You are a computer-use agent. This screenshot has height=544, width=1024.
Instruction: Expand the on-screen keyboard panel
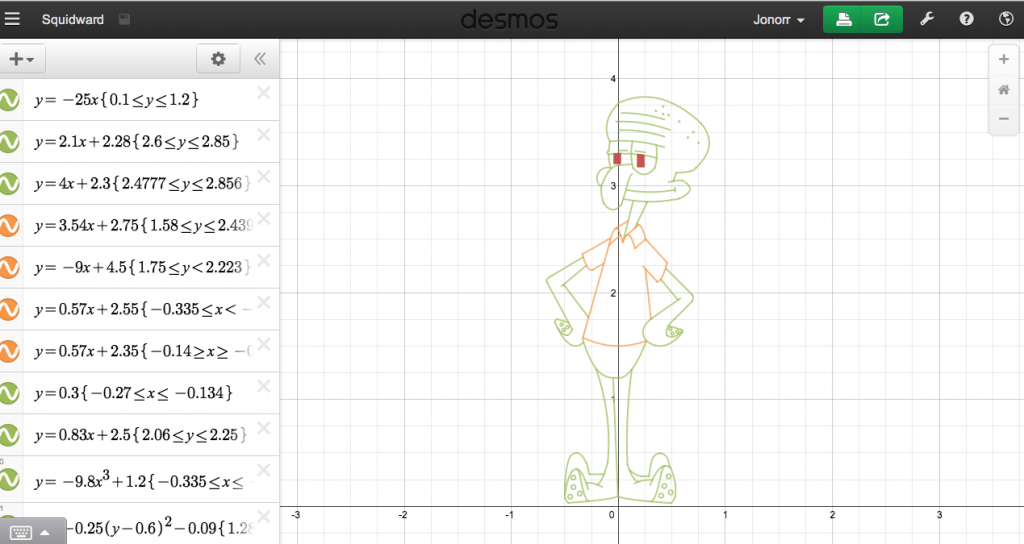(33, 531)
